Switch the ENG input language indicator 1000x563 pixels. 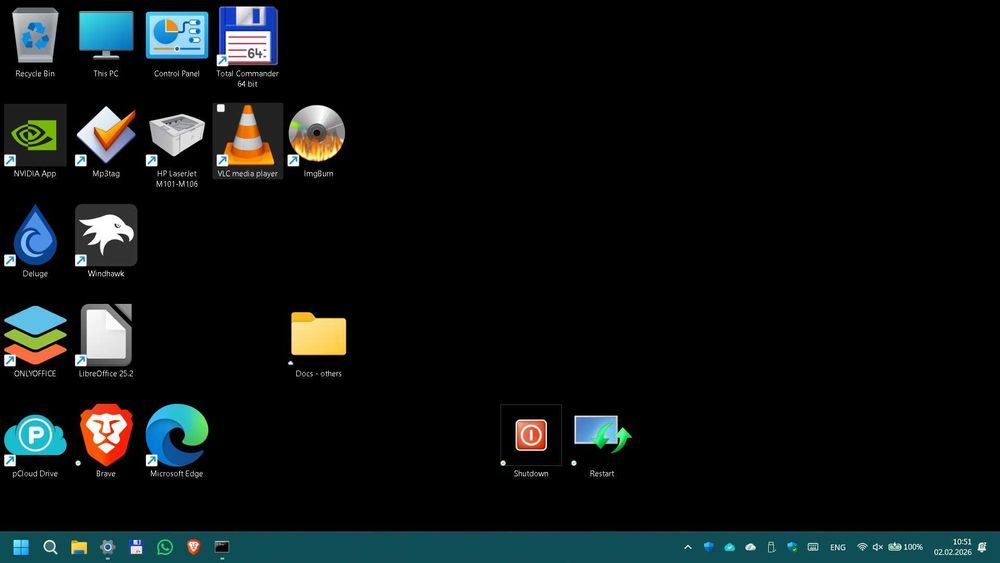(x=837, y=547)
